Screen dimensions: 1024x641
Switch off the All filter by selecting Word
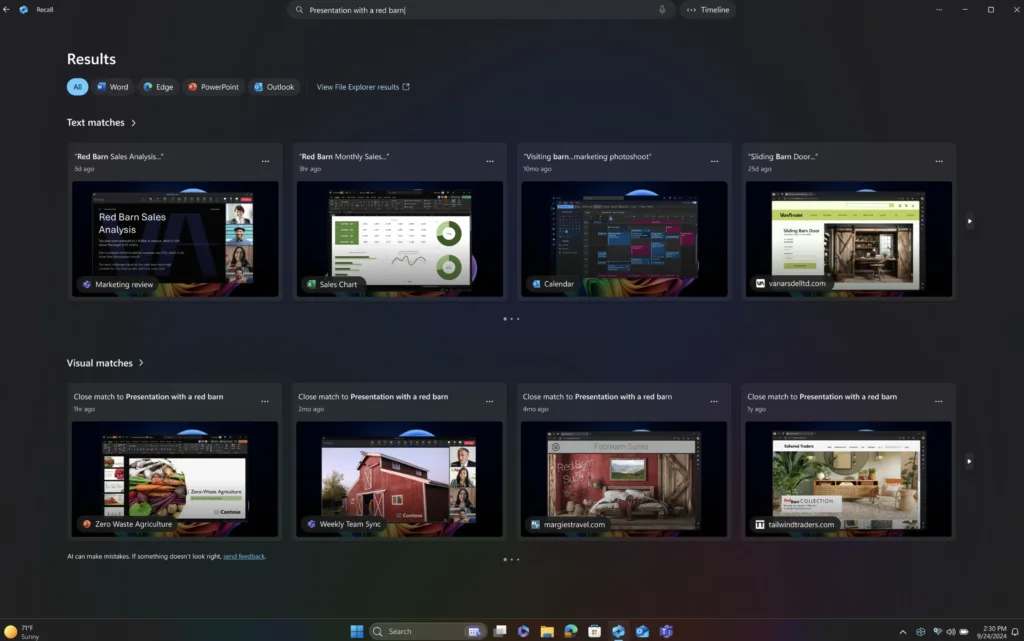pyautogui.click(x=113, y=87)
